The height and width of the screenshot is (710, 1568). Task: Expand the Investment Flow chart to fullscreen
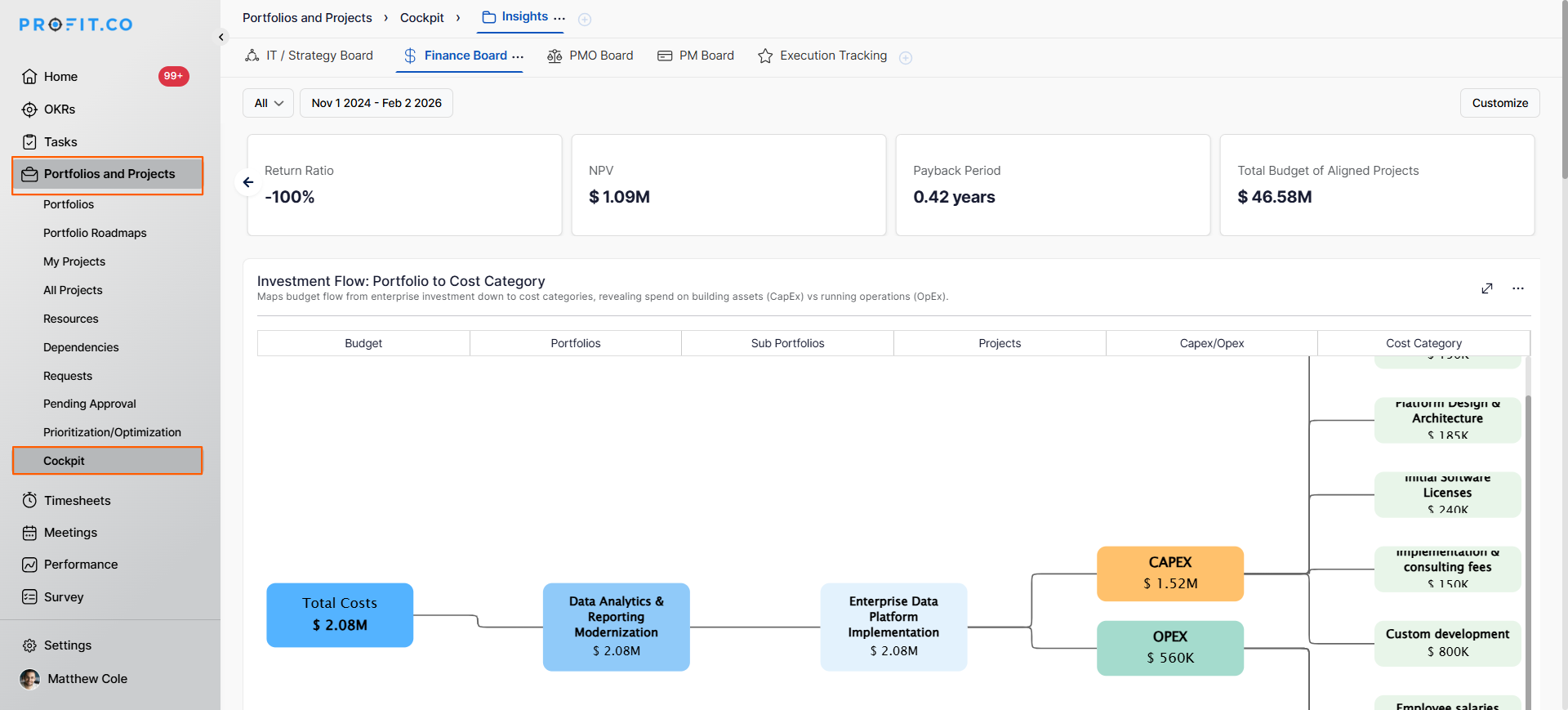coord(1486,288)
